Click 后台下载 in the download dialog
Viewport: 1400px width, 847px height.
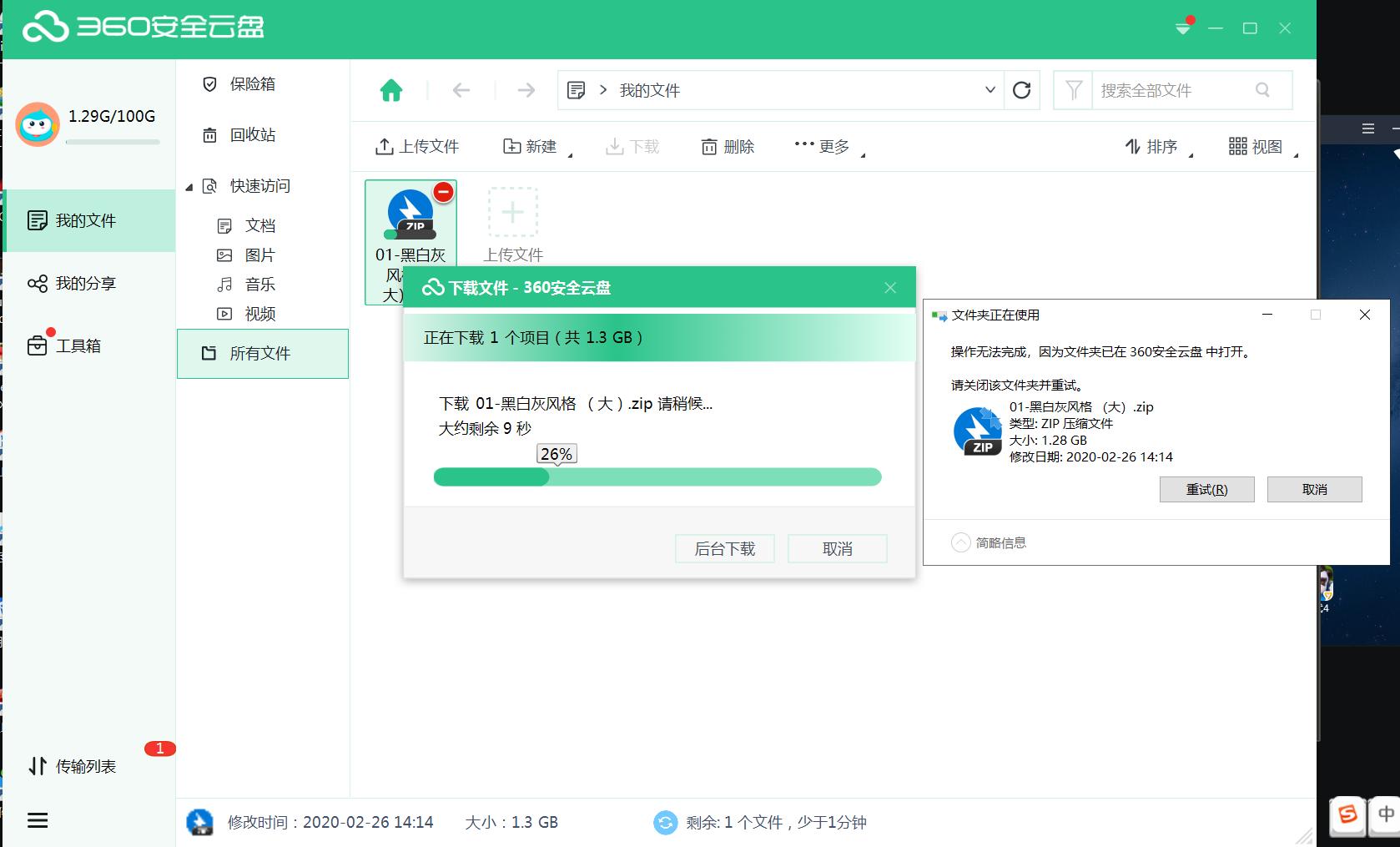click(724, 548)
